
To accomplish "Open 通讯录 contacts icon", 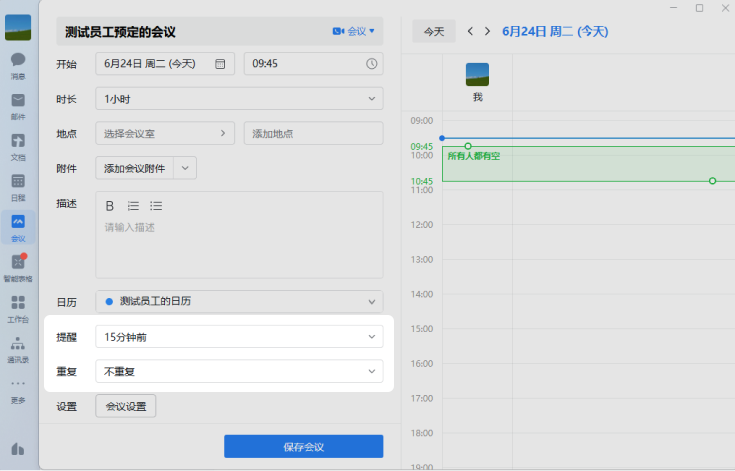I will pyautogui.click(x=18, y=348).
